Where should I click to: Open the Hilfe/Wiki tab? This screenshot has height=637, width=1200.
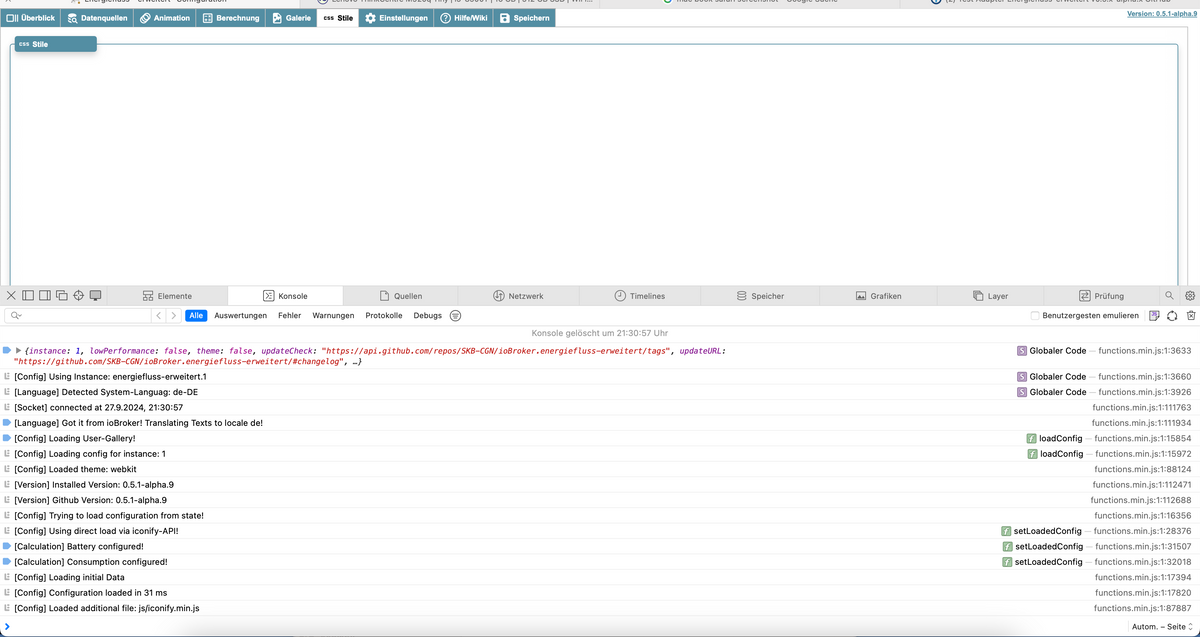point(465,18)
